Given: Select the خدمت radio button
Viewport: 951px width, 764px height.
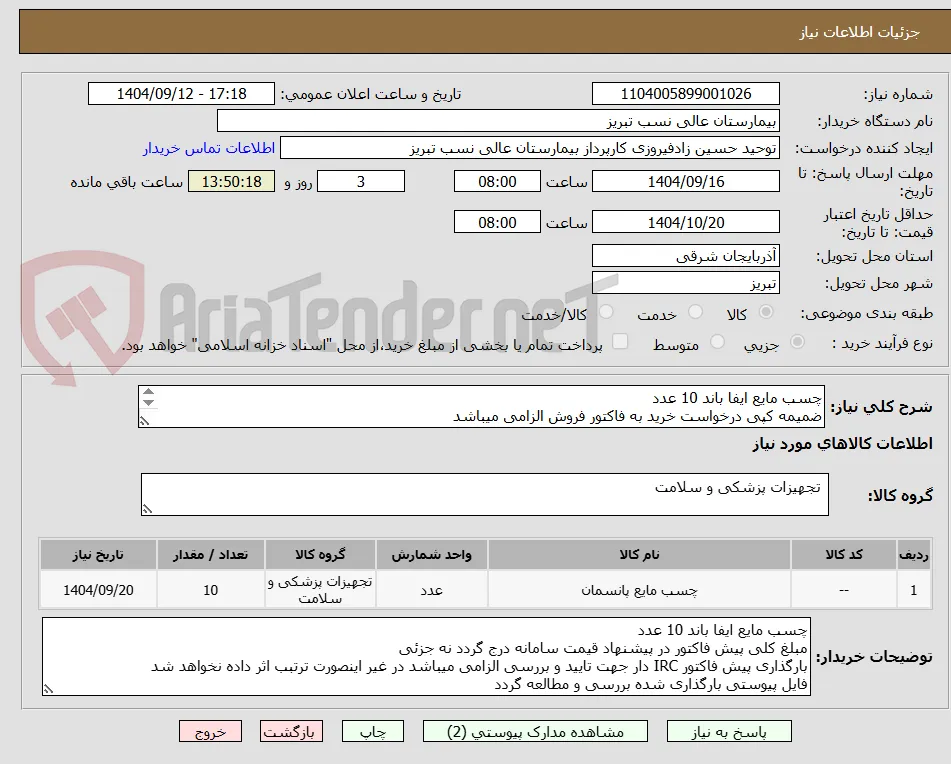Looking at the screenshot, I should (x=696, y=312).
